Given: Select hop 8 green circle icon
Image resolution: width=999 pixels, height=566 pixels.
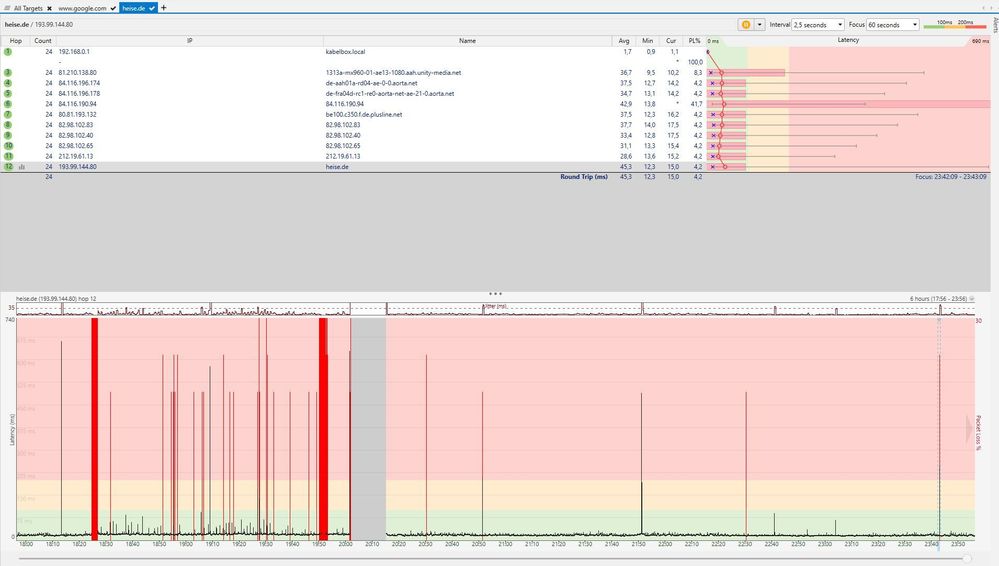Looking at the screenshot, I should tap(8, 125).
